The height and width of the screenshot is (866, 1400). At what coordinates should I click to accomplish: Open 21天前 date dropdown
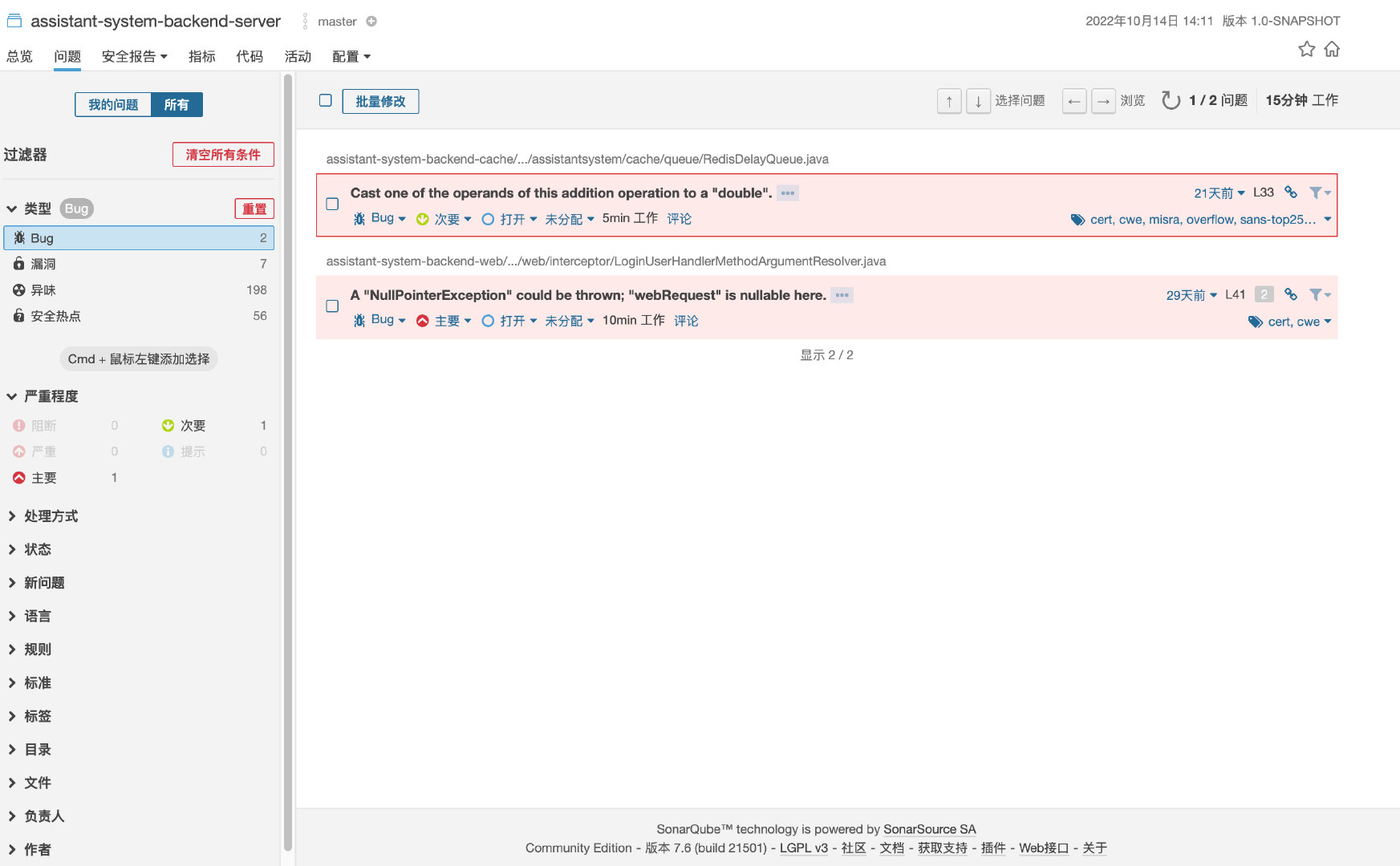[x=1219, y=192]
